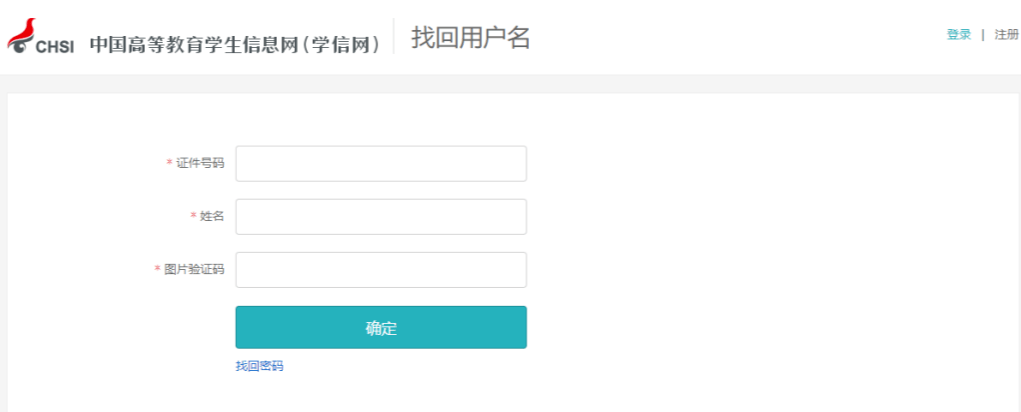Click the CHSI logo lettering
Screen dimensions: 1021x412
click(55, 46)
